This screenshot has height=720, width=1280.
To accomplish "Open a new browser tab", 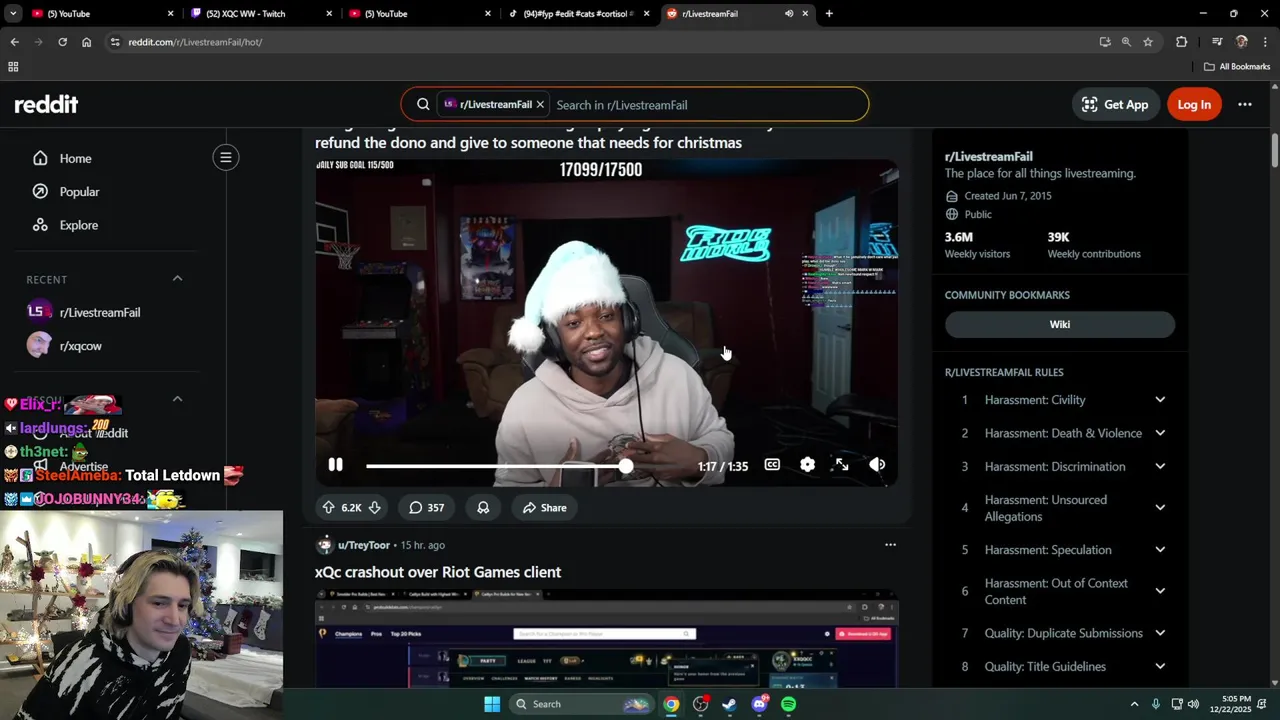I will [x=829, y=14].
